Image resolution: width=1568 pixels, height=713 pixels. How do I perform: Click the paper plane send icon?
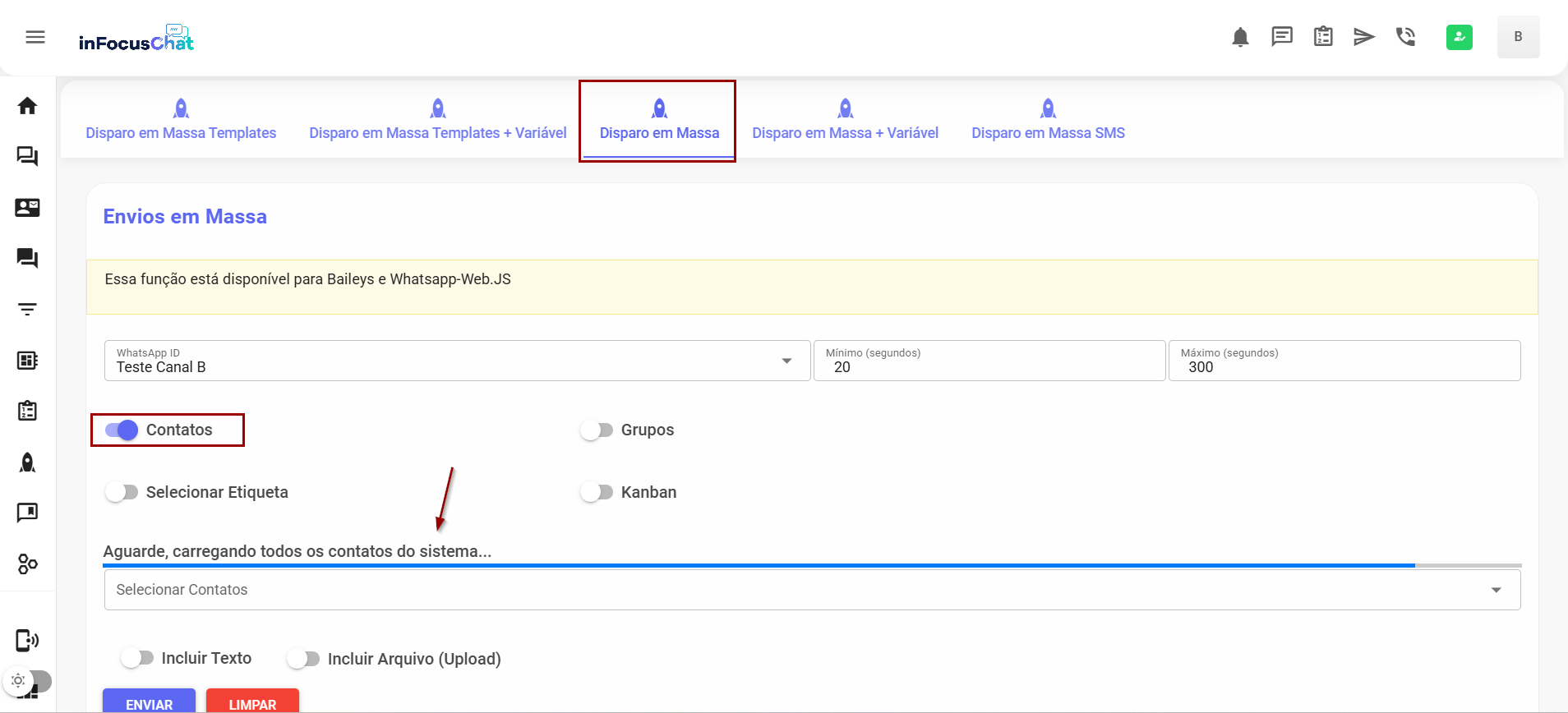1364,37
